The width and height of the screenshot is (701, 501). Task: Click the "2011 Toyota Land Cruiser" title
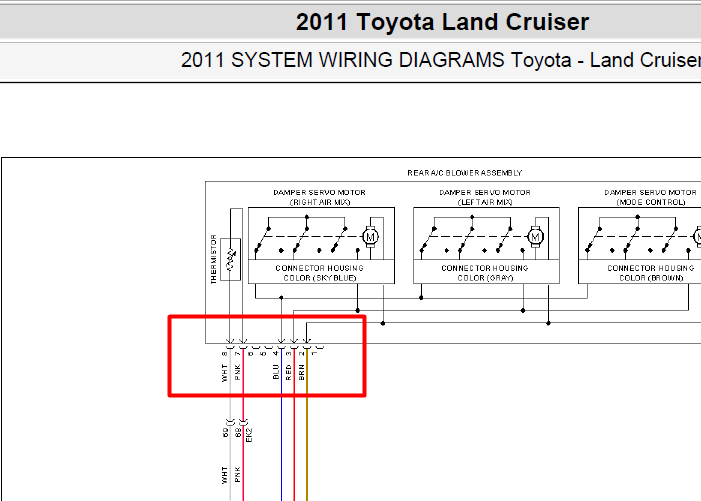[x=442, y=22]
